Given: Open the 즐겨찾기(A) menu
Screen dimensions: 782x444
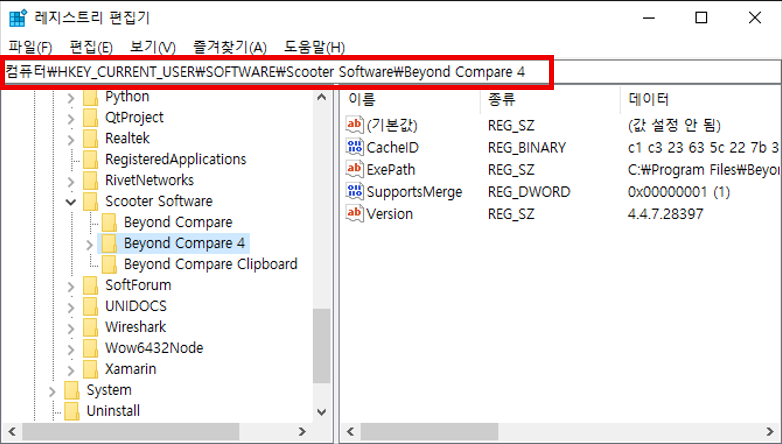Looking at the screenshot, I should point(230,47).
